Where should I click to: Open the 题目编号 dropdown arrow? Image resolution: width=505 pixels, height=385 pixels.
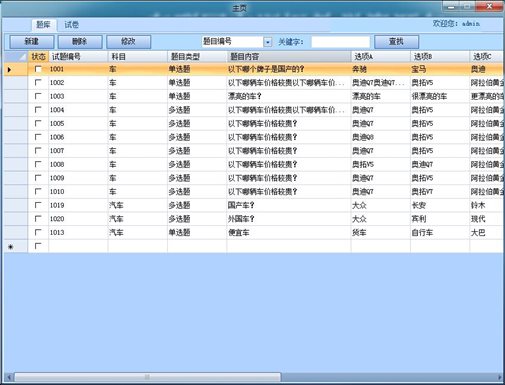click(x=268, y=42)
